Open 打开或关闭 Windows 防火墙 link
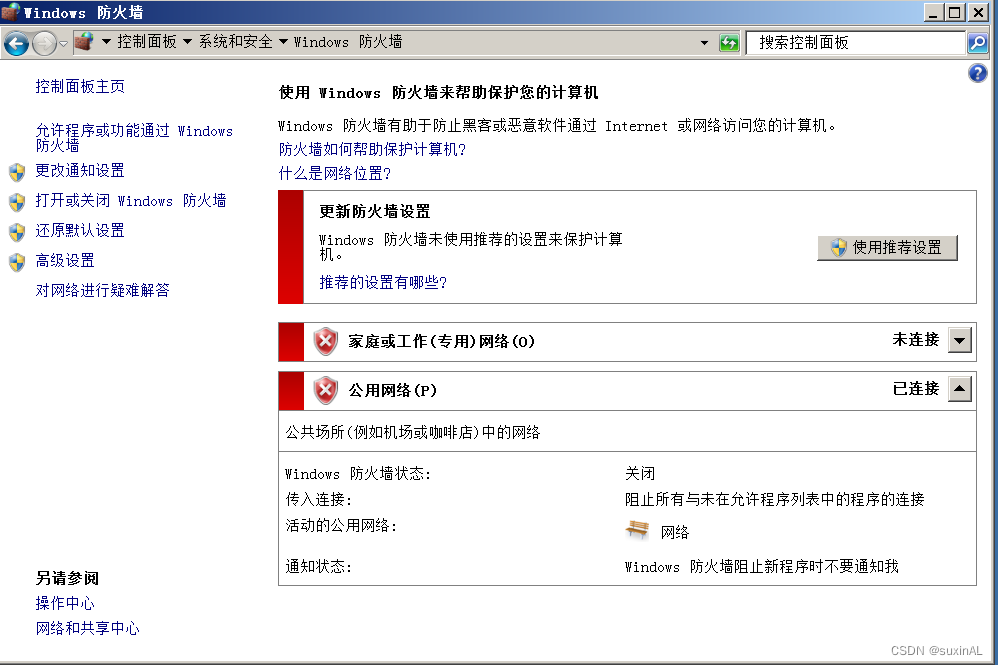998x665 pixels. click(x=131, y=200)
